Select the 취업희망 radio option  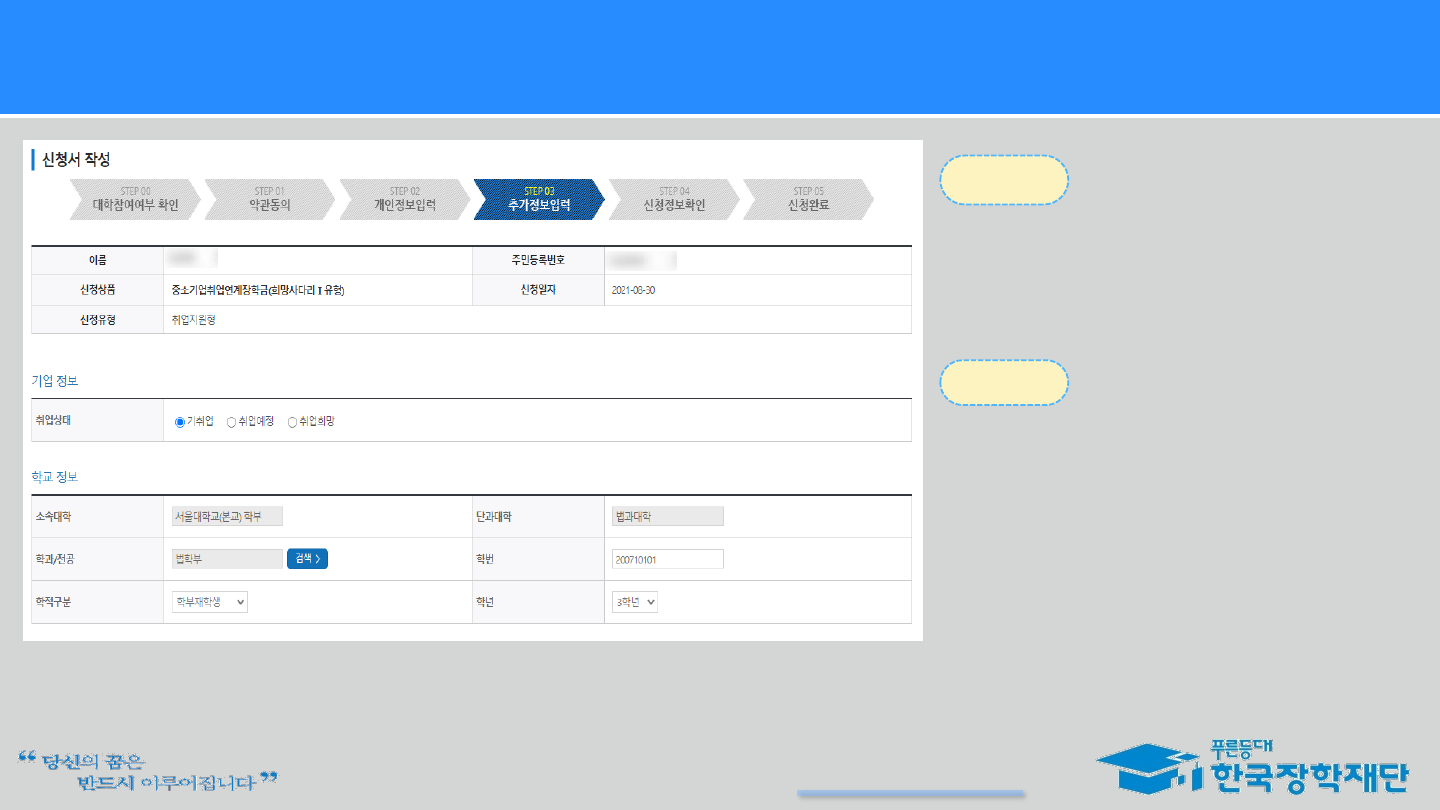coord(293,422)
